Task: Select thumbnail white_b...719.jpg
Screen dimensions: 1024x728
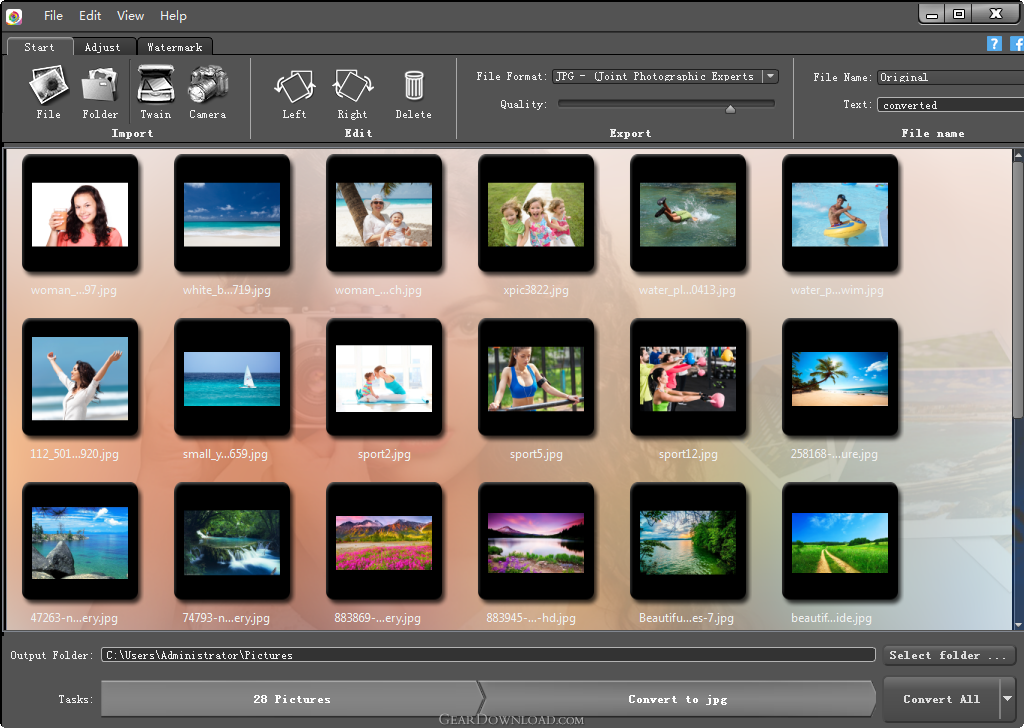Action: click(232, 214)
